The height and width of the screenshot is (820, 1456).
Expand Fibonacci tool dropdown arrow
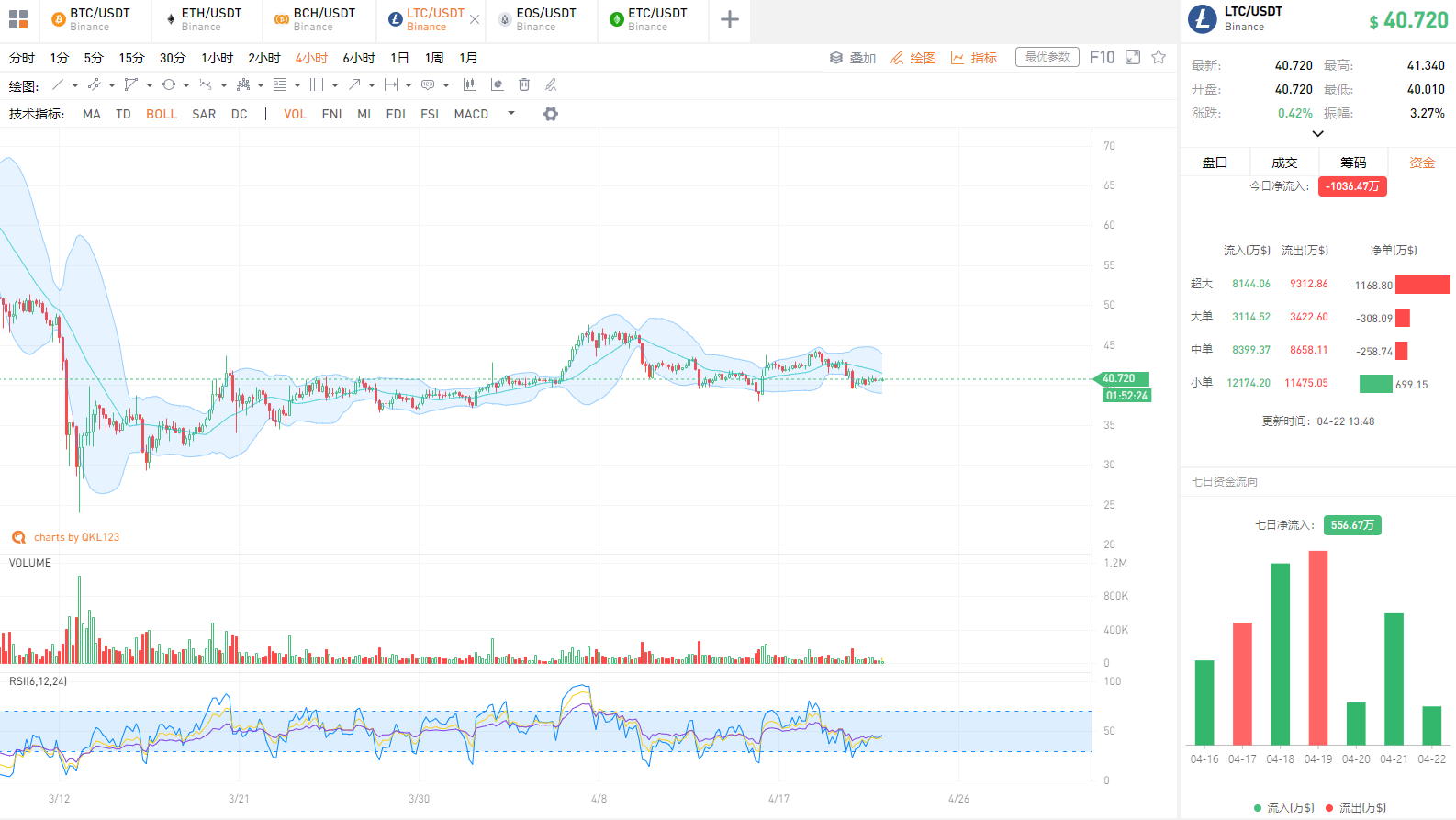coord(297,85)
